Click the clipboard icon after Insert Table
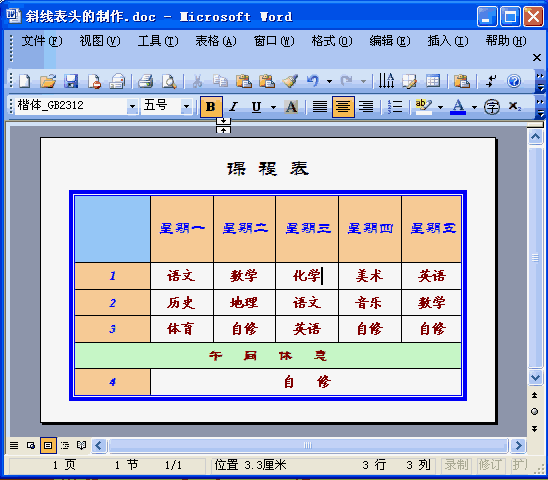548x480 pixels. click(x=462, y=81)
